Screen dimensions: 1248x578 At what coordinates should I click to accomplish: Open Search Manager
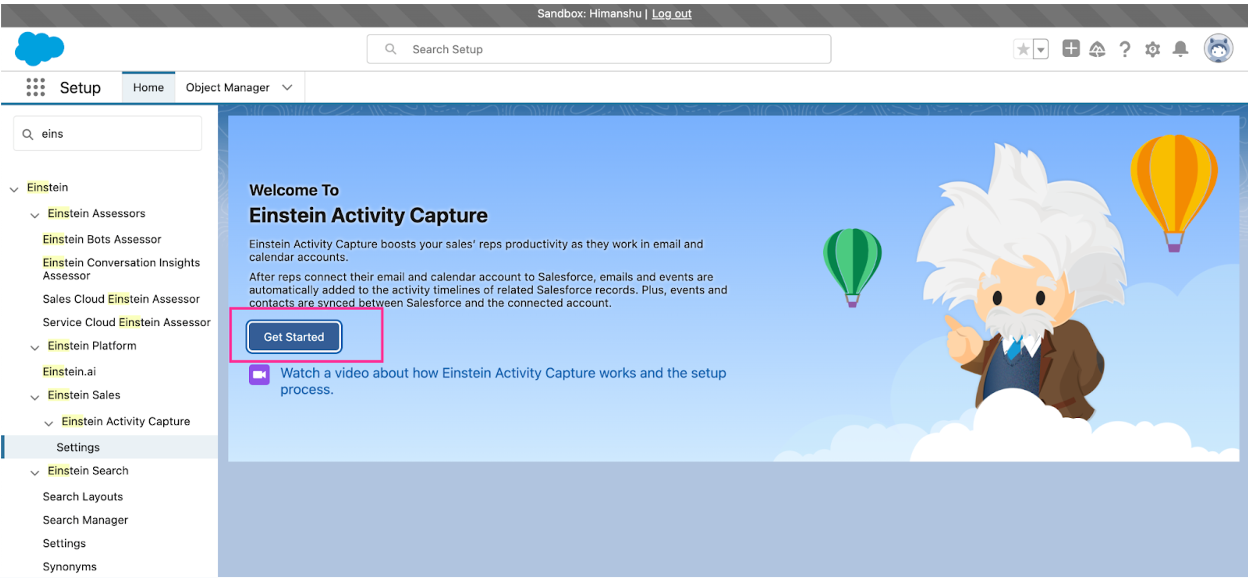[85, 520]
